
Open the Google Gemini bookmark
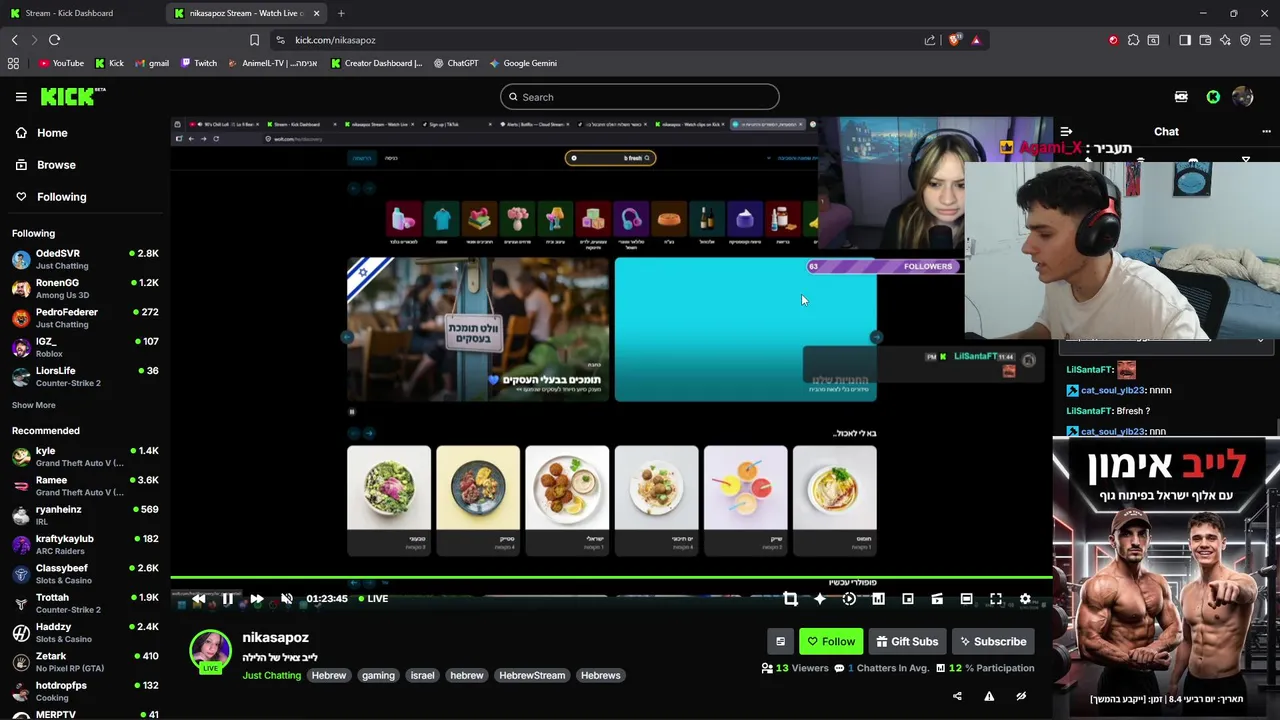click(523, 63)
